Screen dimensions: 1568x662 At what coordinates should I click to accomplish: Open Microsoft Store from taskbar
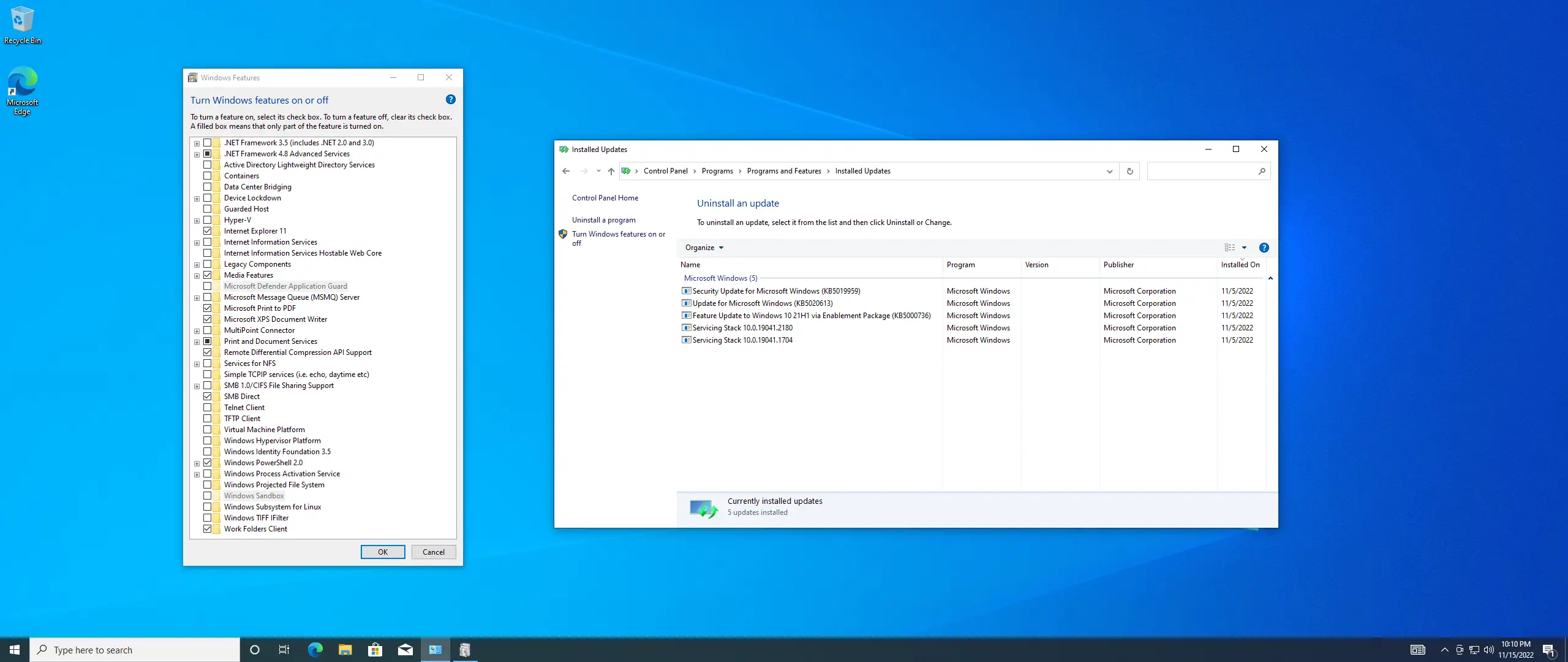[x=375, y=650]
